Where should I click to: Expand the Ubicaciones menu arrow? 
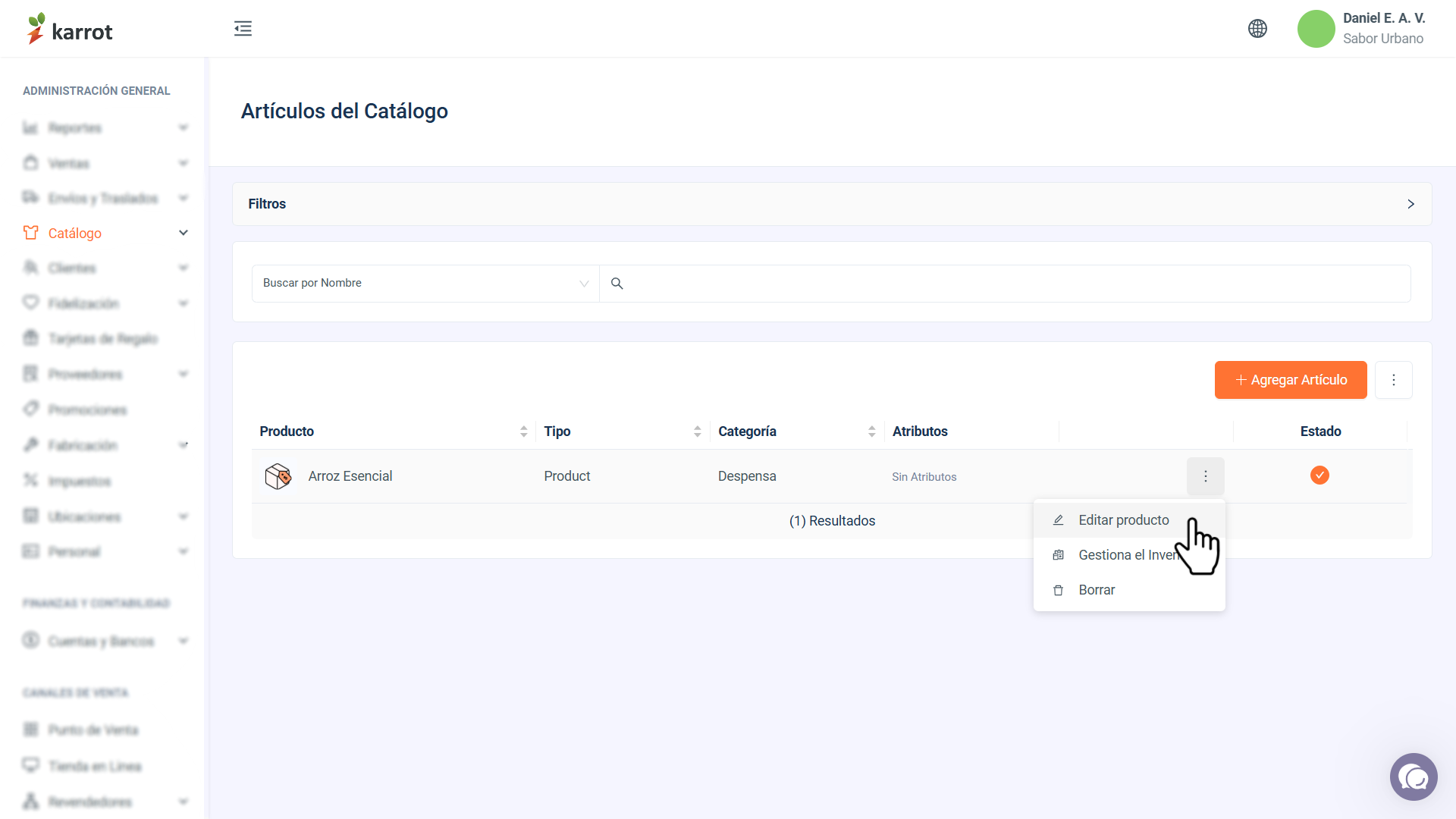(x=183, y=516)
